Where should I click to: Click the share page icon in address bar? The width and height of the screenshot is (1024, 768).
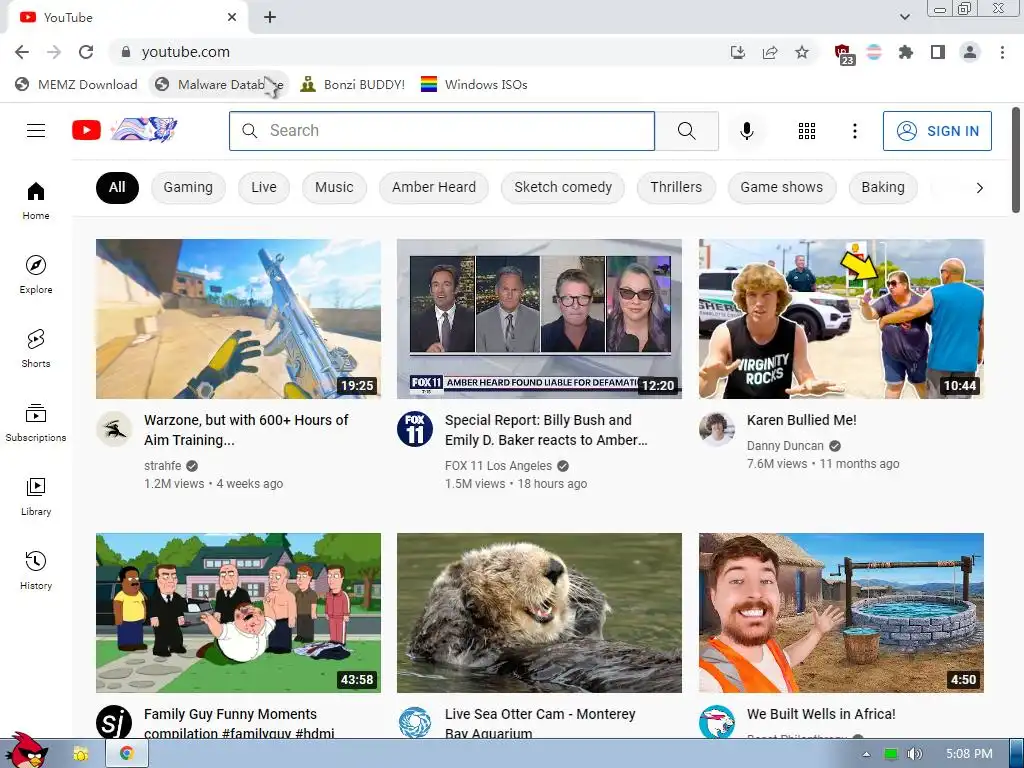coord(770,52)
